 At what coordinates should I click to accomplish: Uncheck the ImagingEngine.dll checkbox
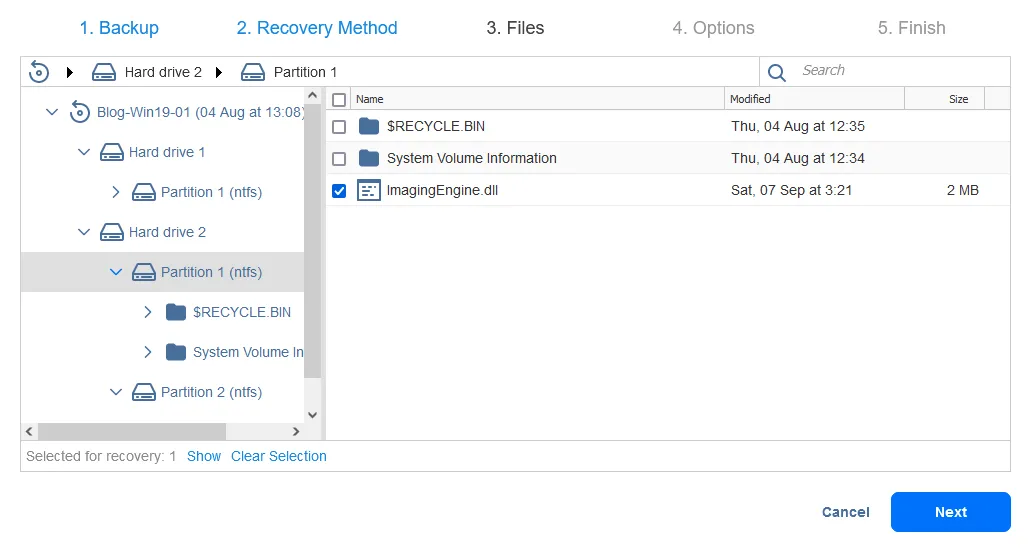[x=339, y=190]
